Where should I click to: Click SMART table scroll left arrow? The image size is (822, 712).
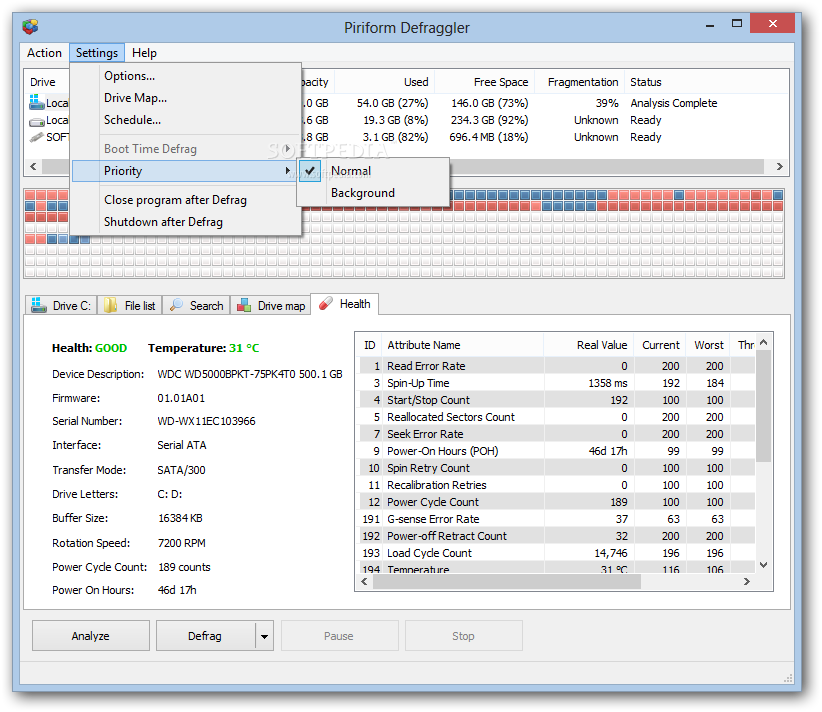coord(365,581)
